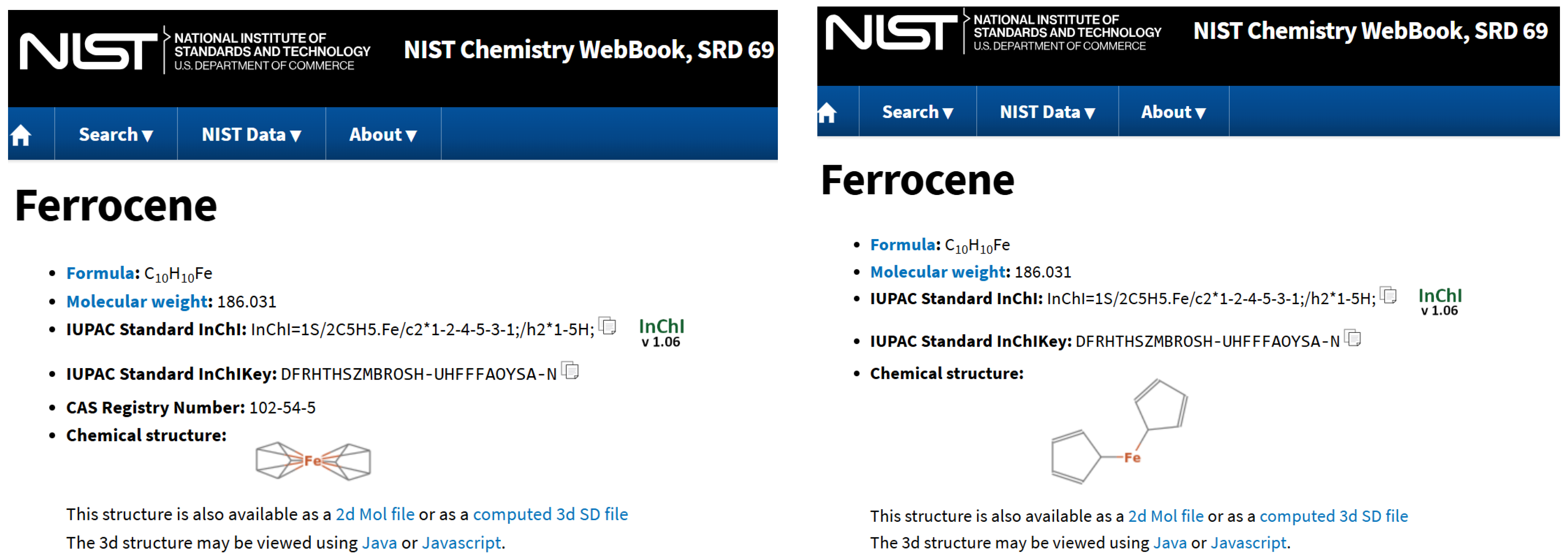Copy the InChI string in right page
Viewport: 1568px width, 557px height.
coord(1388,295)
